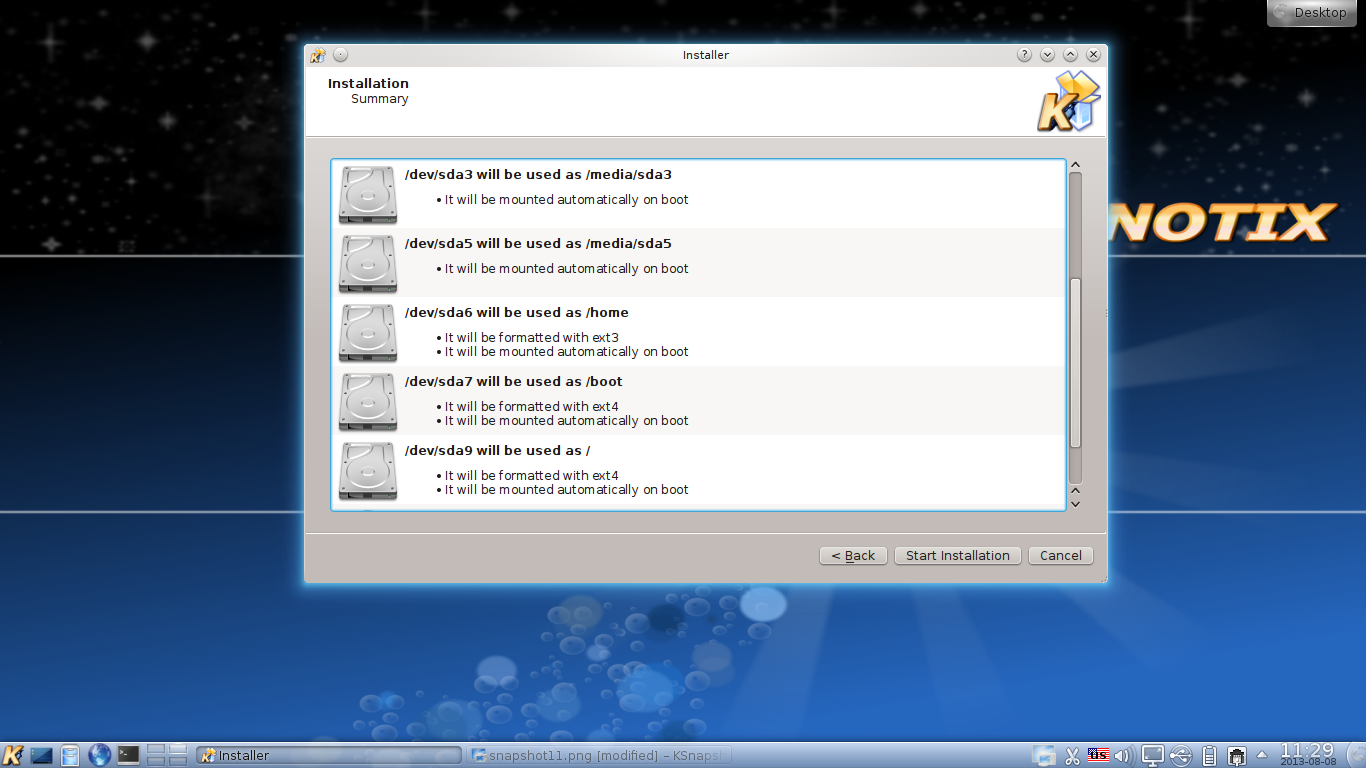Click the scrollbar down arrow
The height and width of the screenshot is (768, 1366).
[x=1075, y=503]
